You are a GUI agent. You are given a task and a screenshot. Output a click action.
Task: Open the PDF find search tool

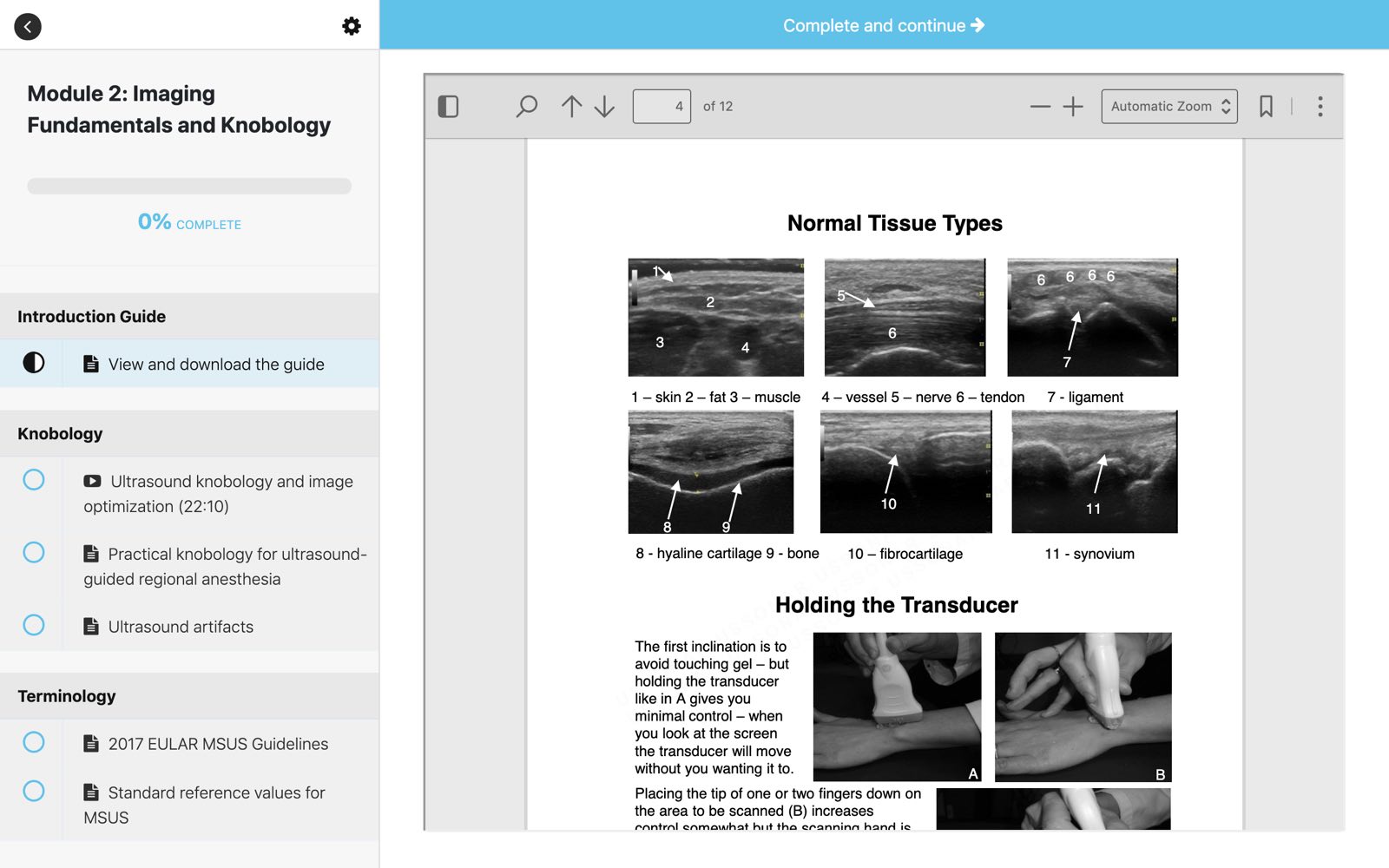pos(526,107)
